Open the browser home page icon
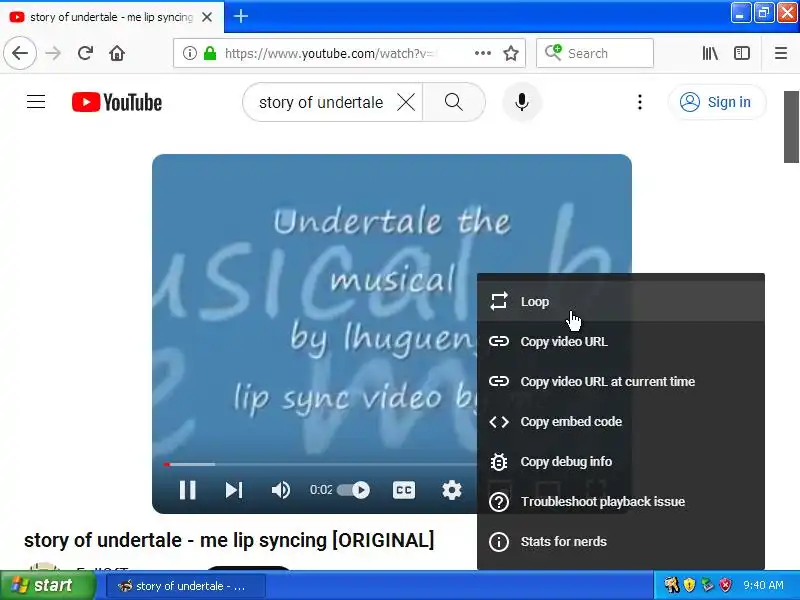 [x=117, y=53]
